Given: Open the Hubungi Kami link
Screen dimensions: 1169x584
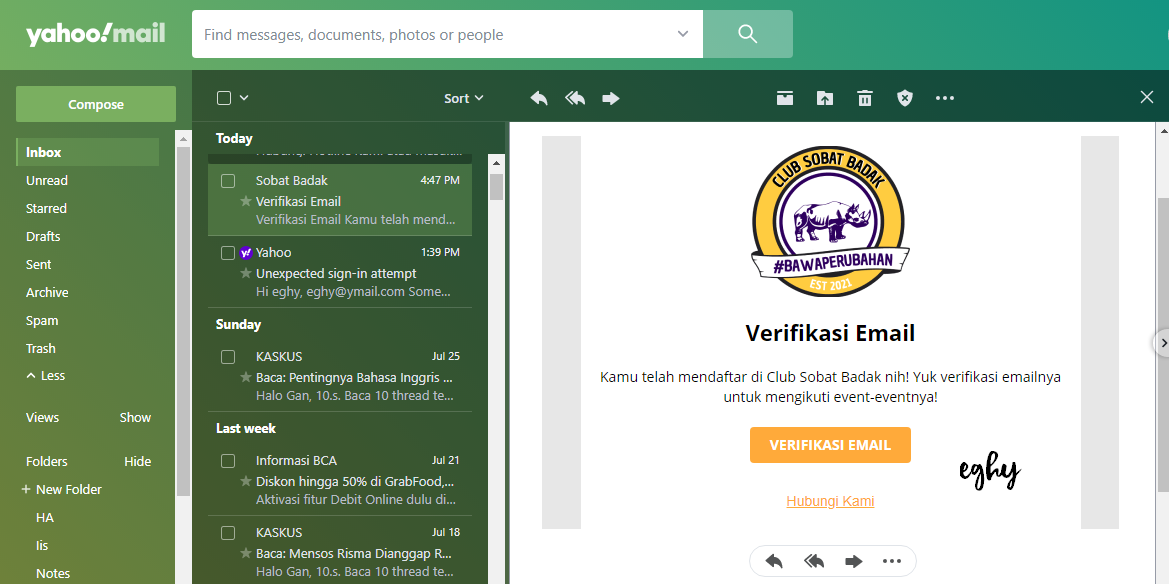Looking at the screenshot, I should [830, 501].
